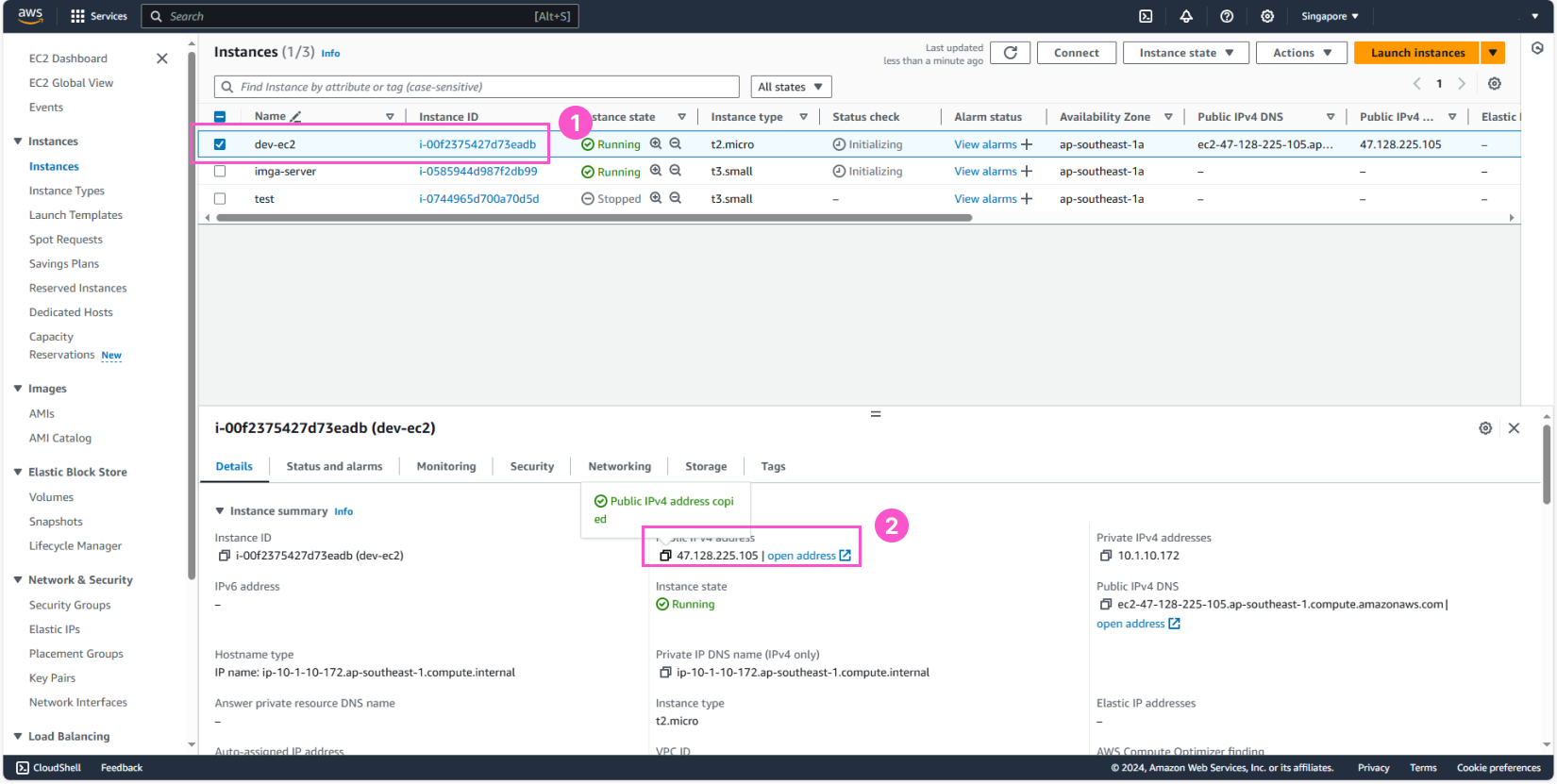The image size is (1557, 784).
Task: Add alarm plus icon for test row
Action: click(1027, 199)
